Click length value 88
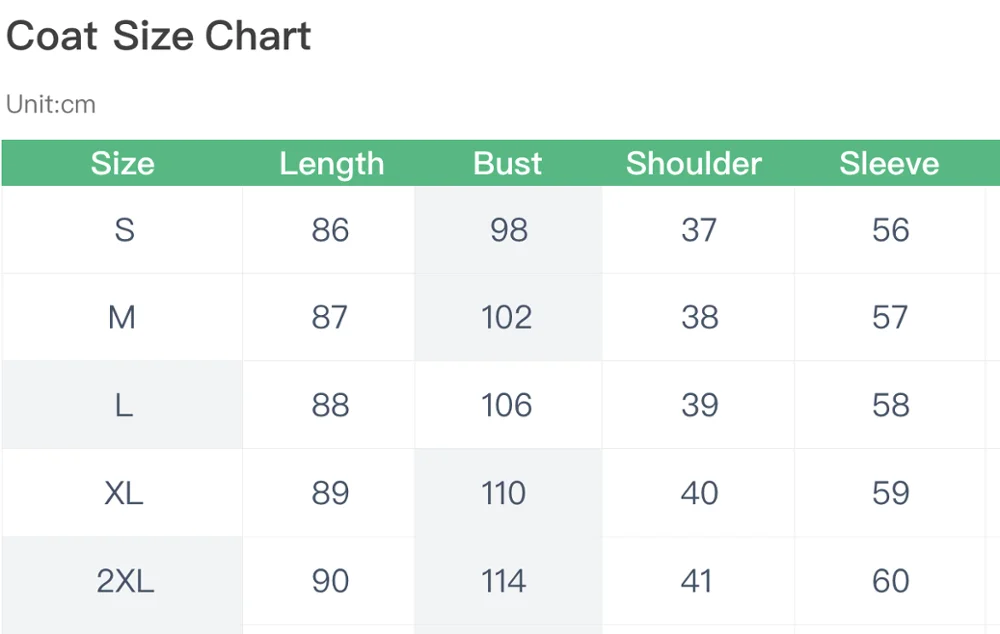 pyautogui.click(x=330, y=406)
